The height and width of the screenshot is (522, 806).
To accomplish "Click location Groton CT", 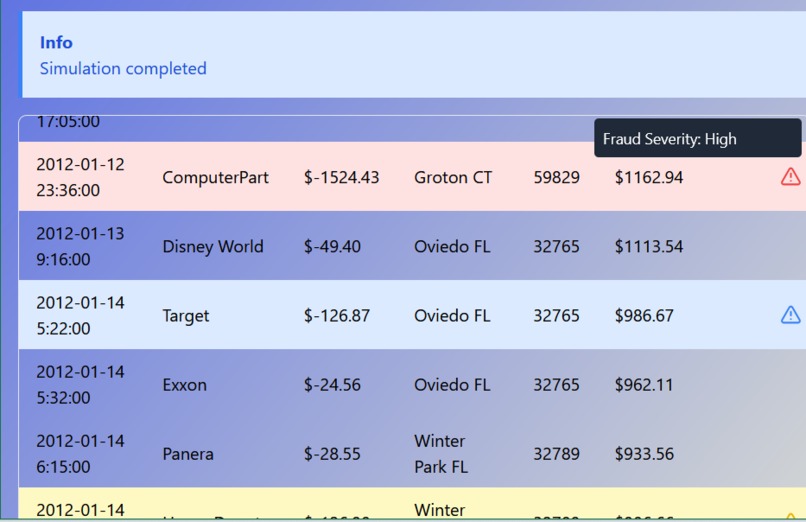I will pos(453,177).
